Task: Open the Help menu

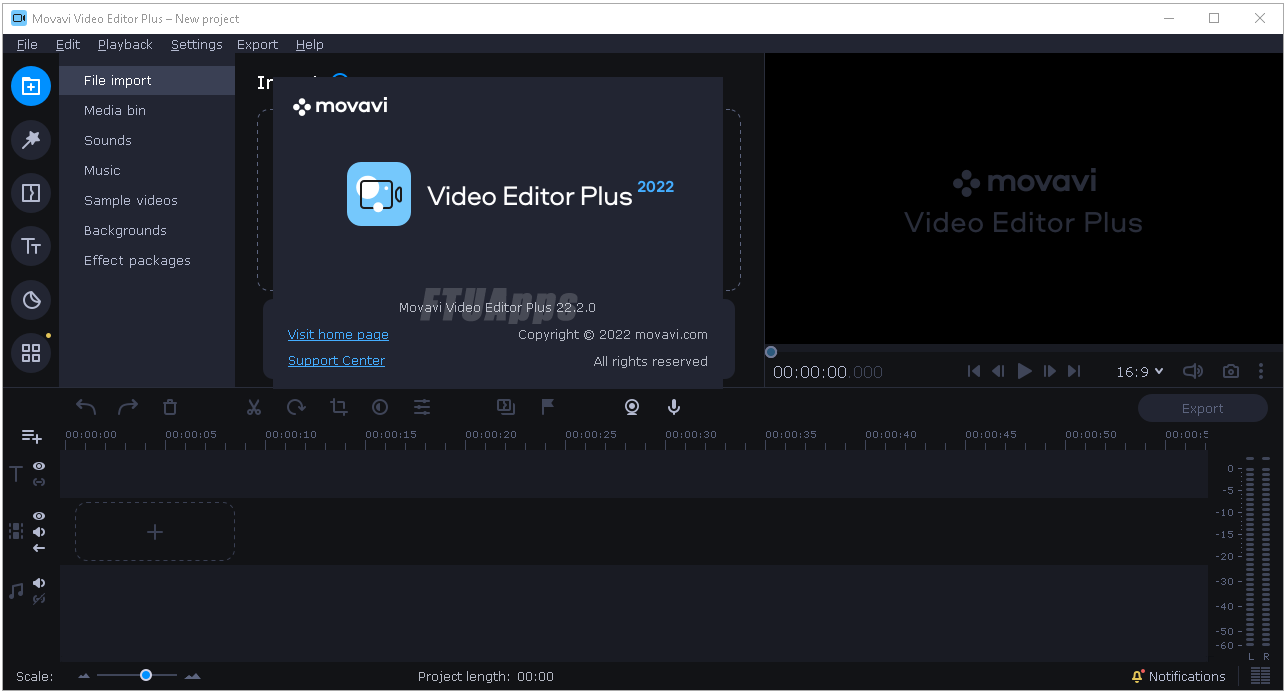Action: [310, 44]
